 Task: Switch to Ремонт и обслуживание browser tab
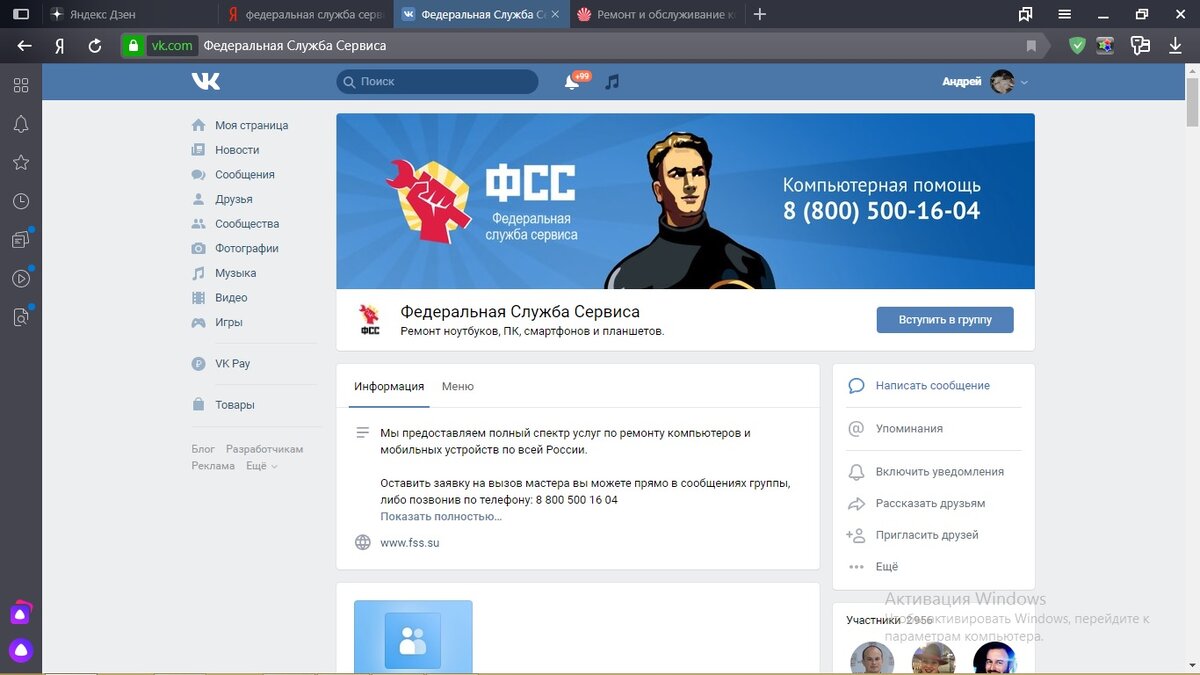658,15
